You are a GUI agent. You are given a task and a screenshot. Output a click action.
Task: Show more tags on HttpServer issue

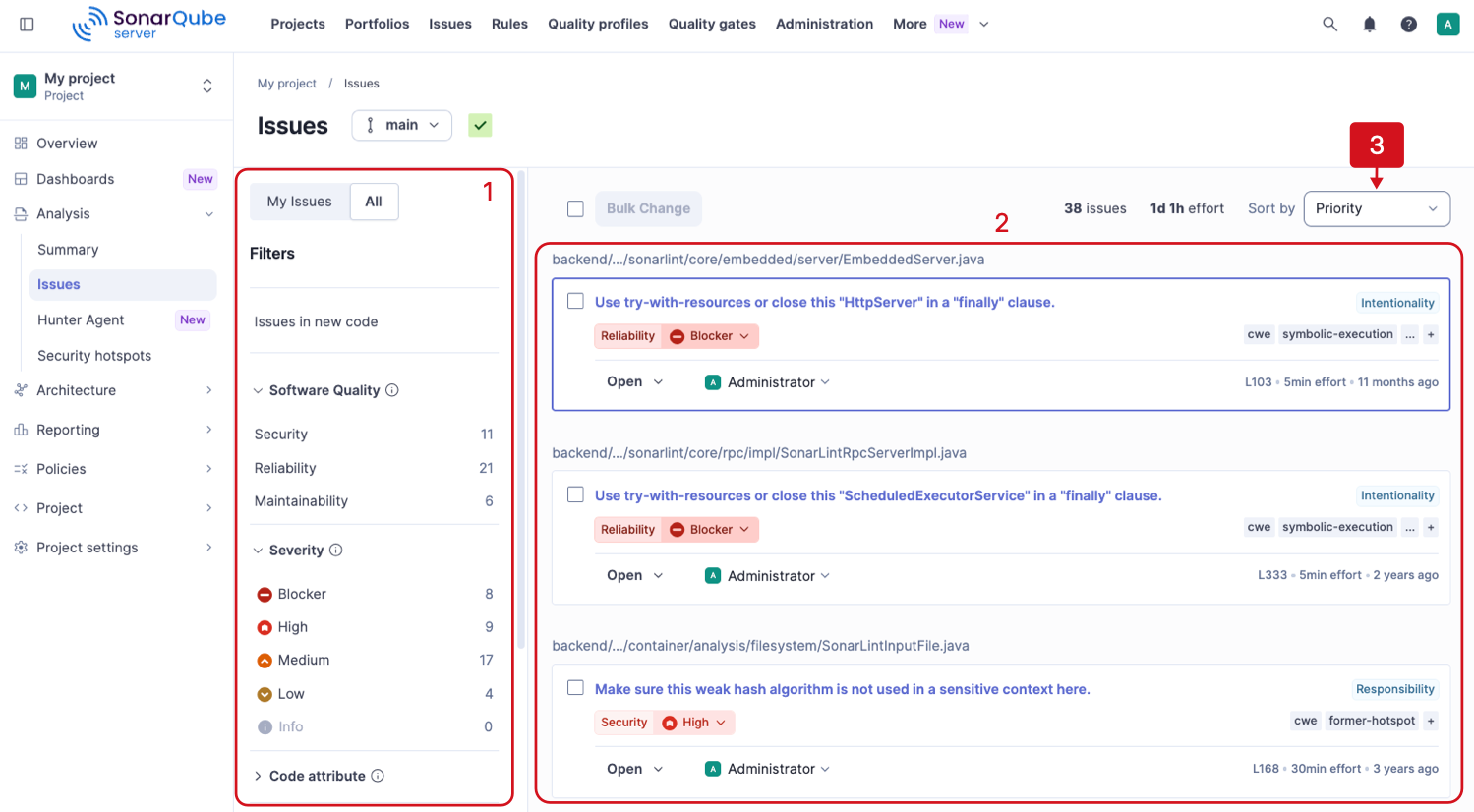(x=1410, y=335)
